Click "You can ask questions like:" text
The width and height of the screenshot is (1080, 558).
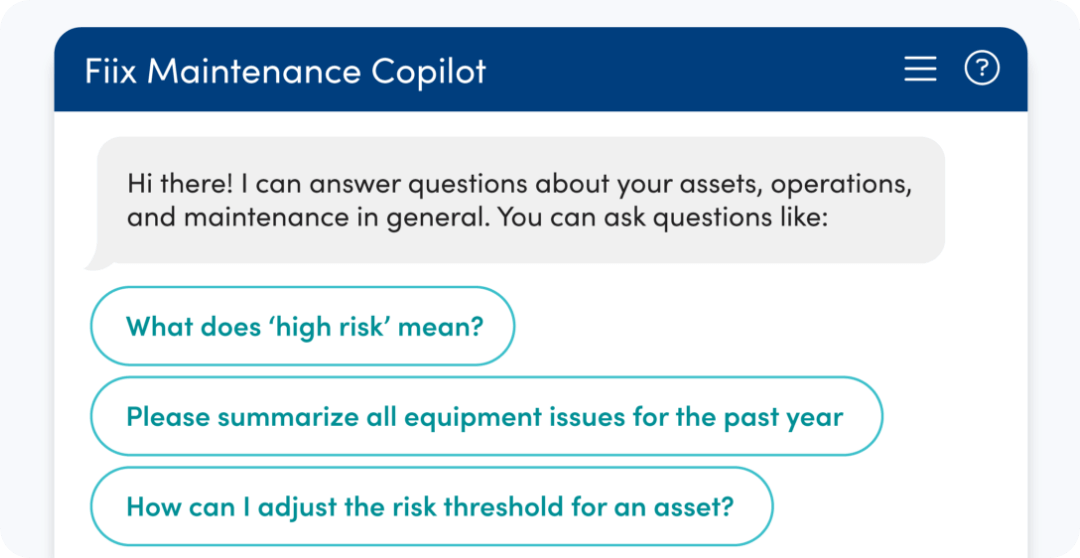click(663, 217)
